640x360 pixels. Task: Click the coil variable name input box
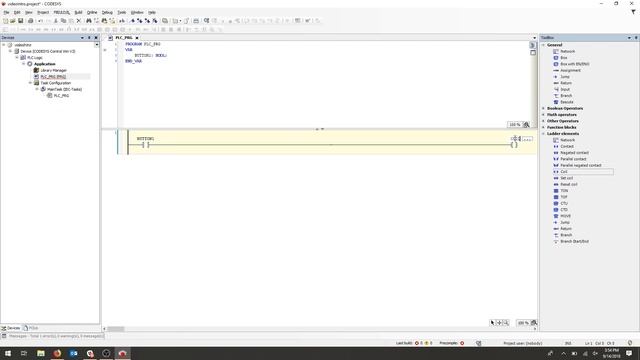click(516, 139)
